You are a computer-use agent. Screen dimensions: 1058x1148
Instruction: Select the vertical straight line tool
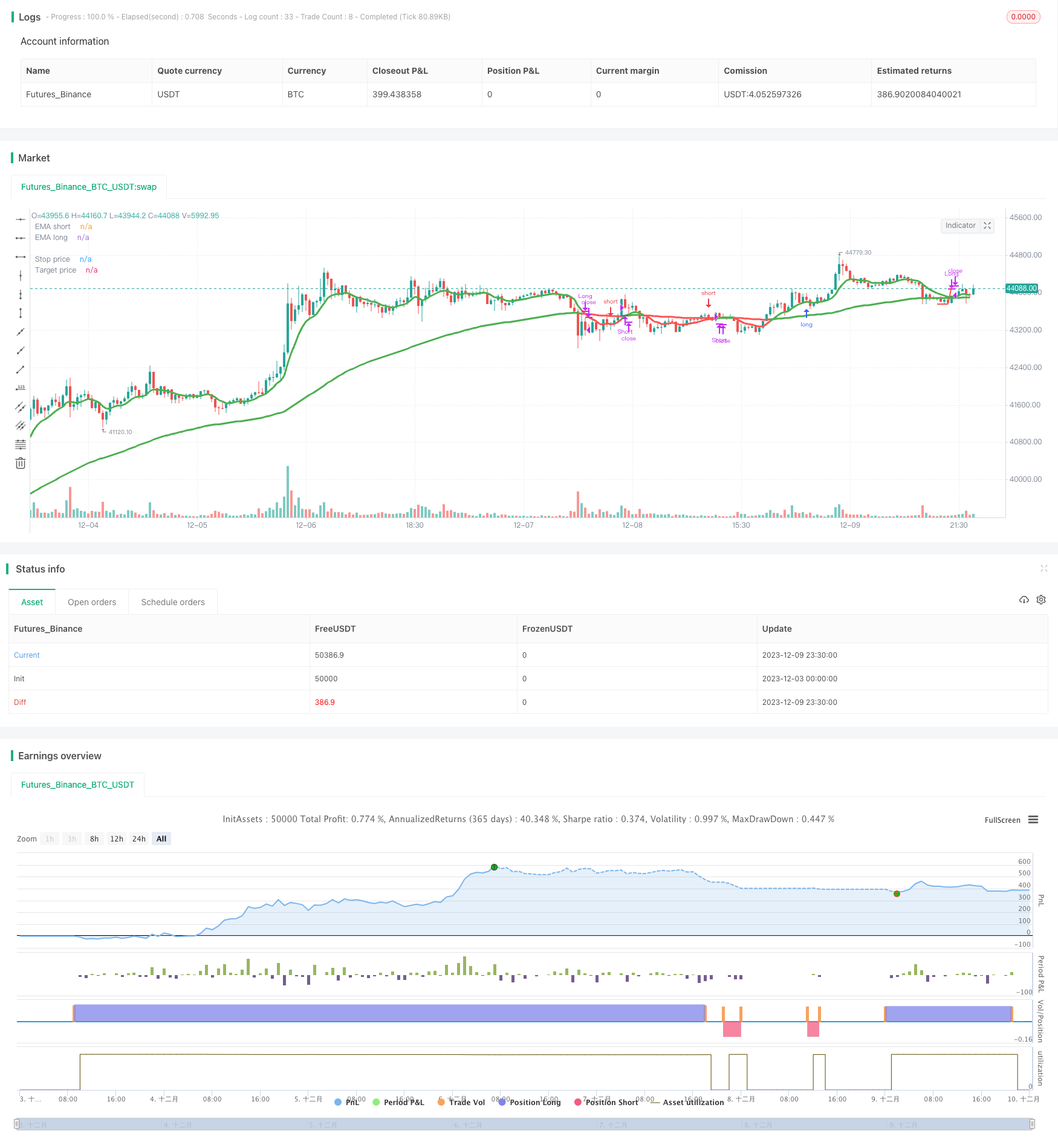[x=21, y=276]
